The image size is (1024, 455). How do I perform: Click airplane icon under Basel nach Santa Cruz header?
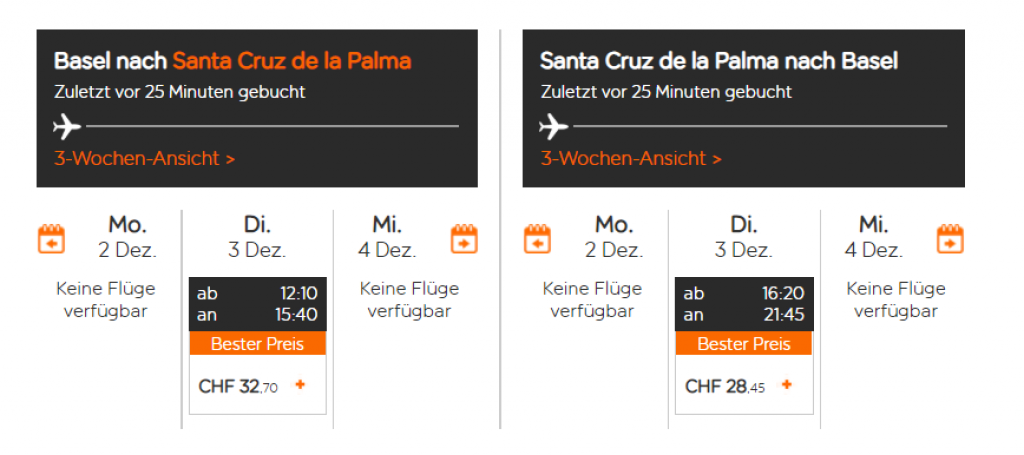67,127
